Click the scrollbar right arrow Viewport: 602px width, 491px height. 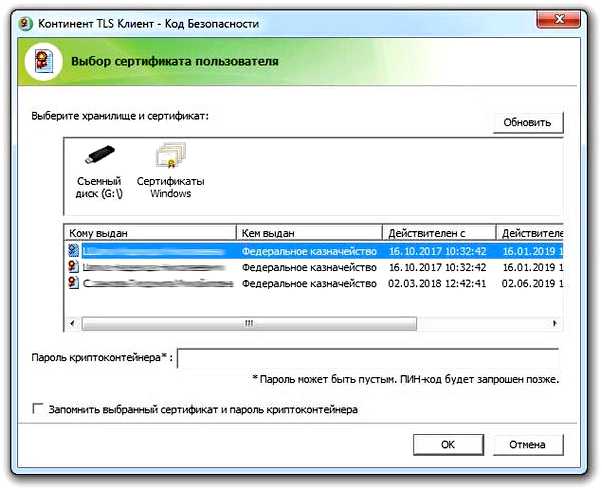554,323
